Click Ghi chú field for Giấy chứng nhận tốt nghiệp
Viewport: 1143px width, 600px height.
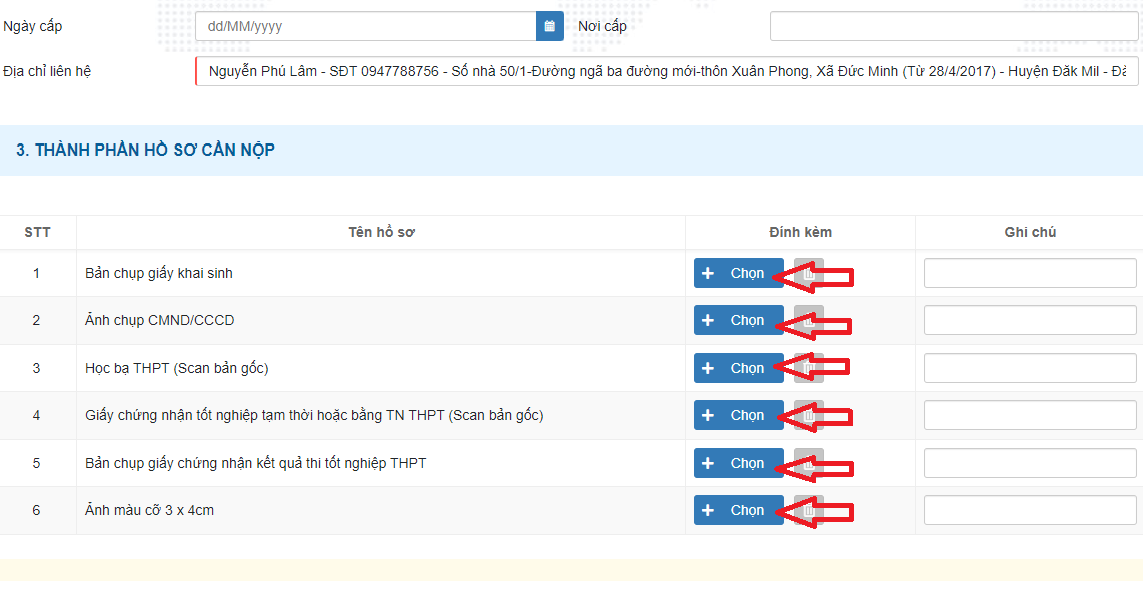click(x=1030, y=416)
